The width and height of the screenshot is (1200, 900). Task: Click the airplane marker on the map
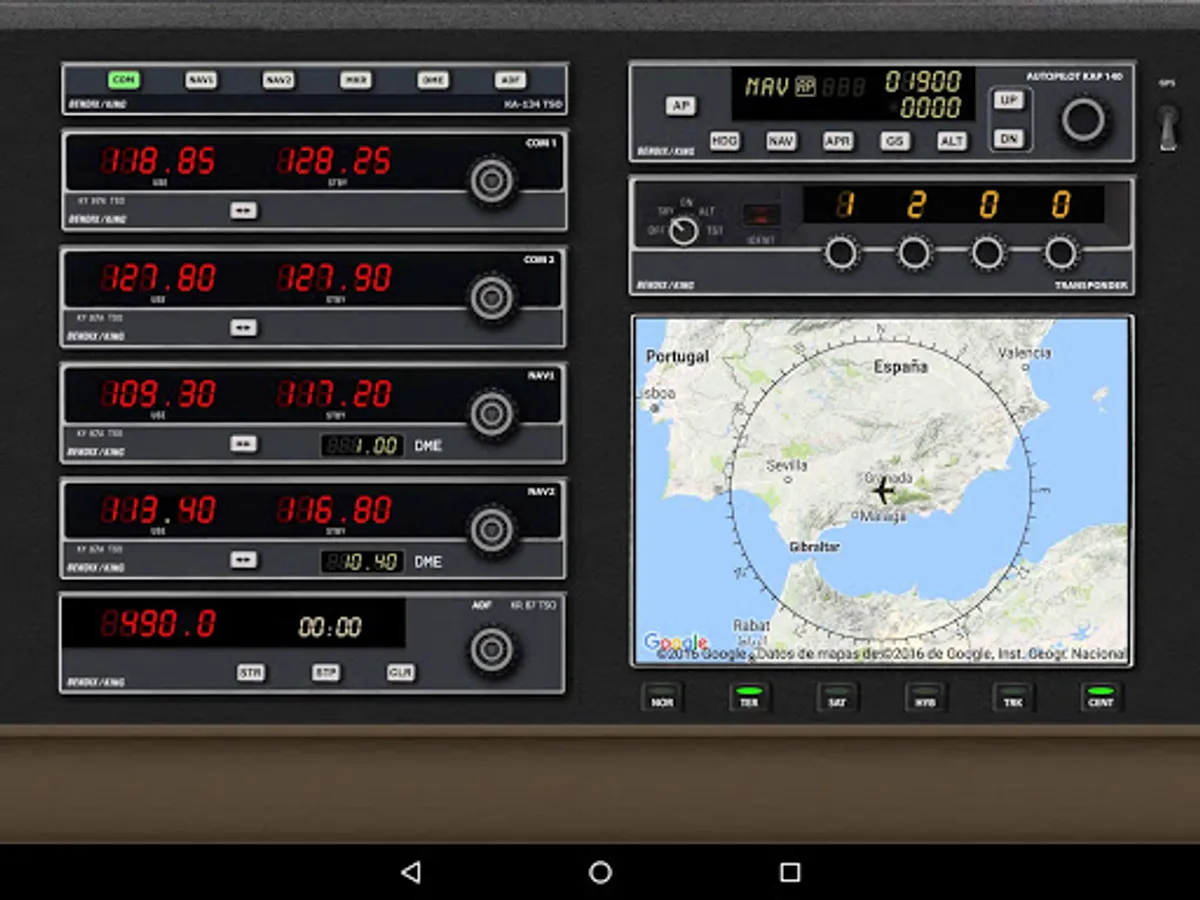882,490
